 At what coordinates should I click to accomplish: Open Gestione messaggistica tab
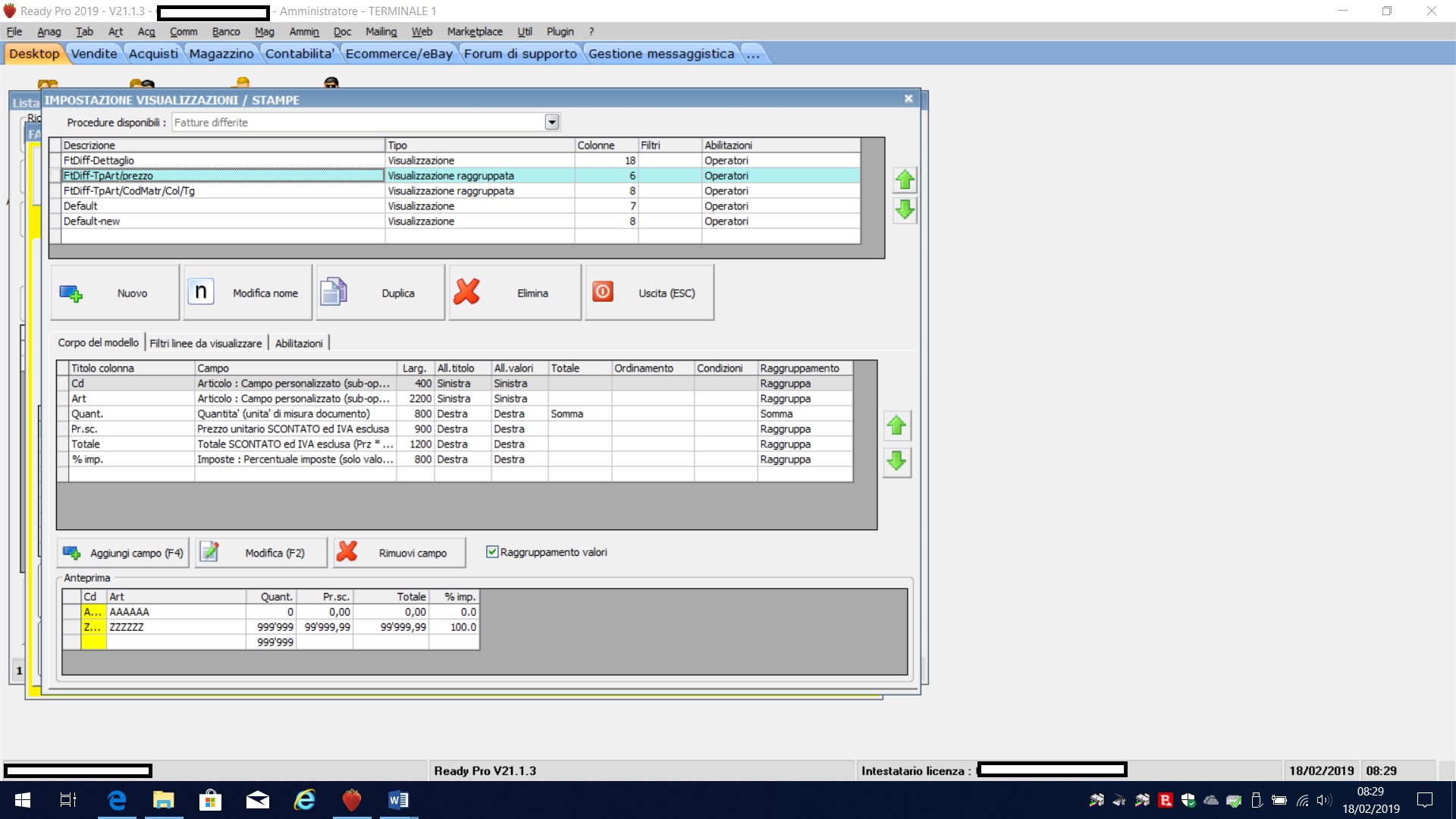(661, 54)
